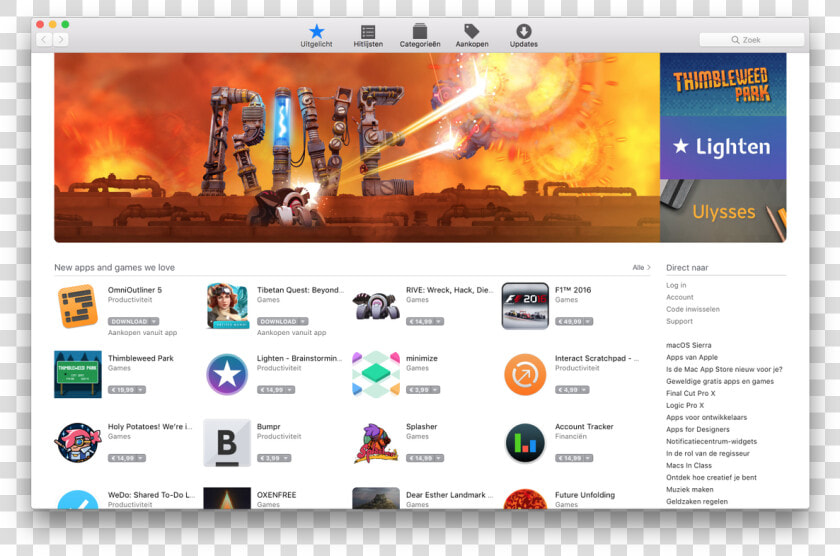Screen dimensions: 840x556
Task: Open the Lighten banner tile
Action: 723,147
